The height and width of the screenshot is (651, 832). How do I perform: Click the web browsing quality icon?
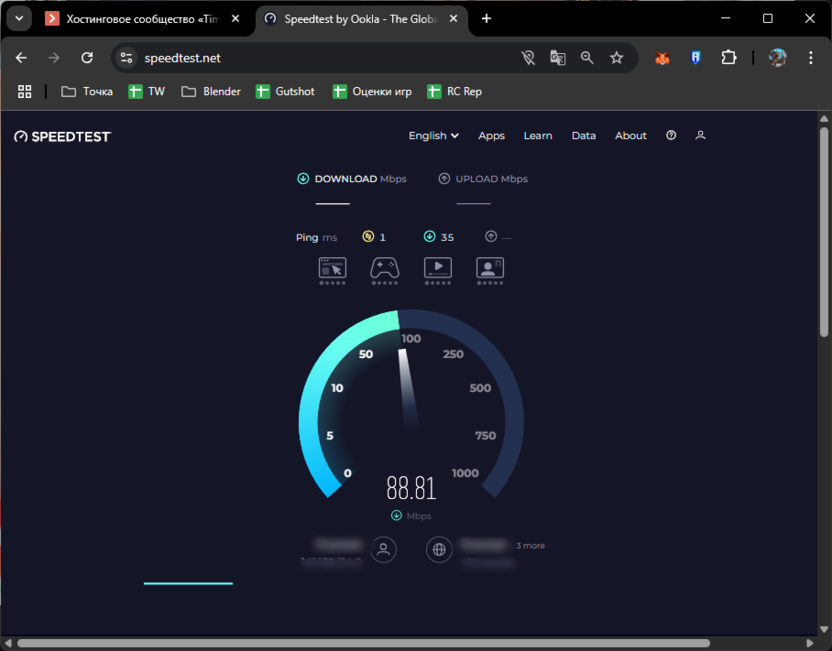332,267
